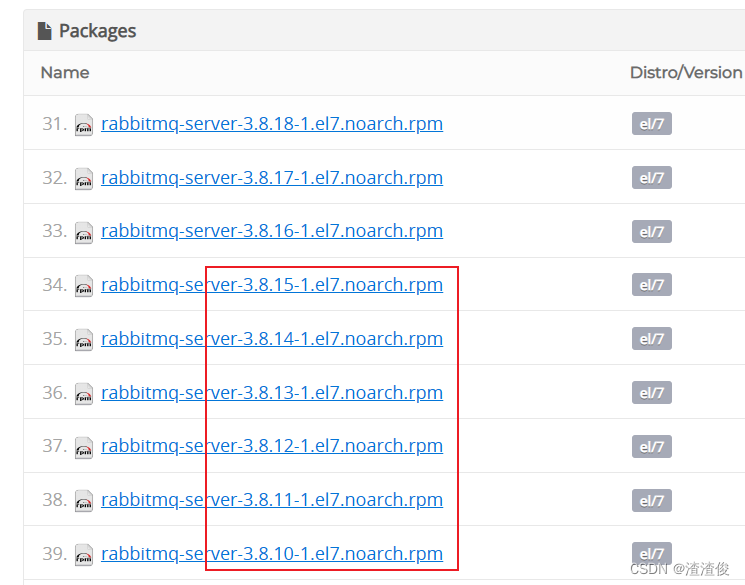Click the rpm file icon in row 32
Screen dimensions: 745x585
coord(84,179)
